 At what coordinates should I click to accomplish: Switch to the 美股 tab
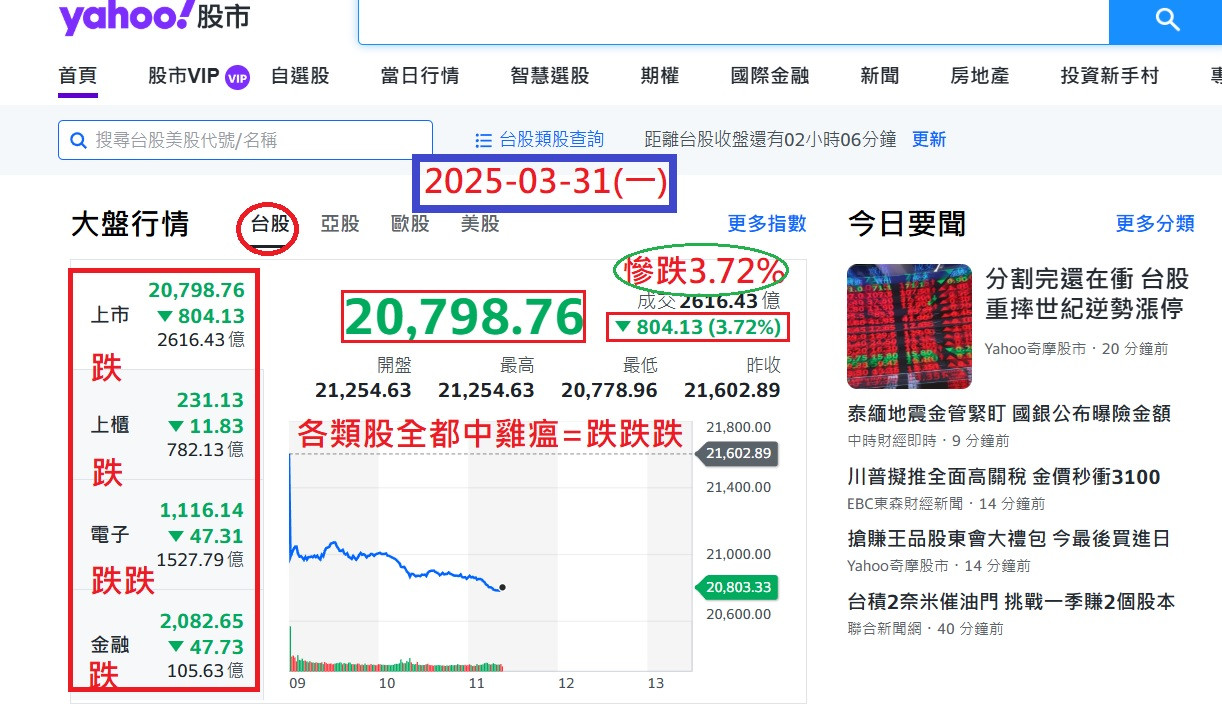pos(480,224)
